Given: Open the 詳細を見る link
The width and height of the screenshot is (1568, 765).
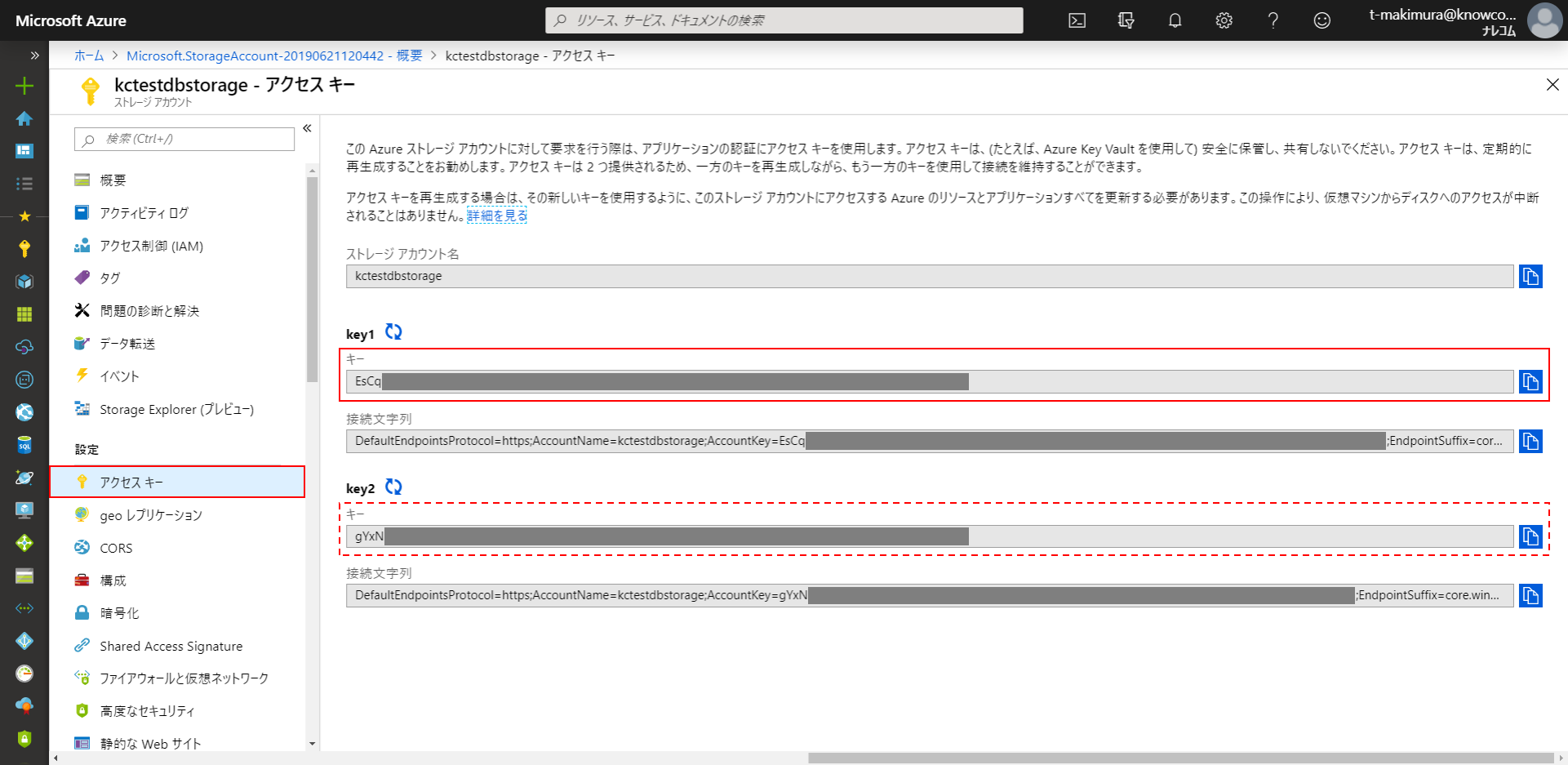Looking at the screenshot, I should point(496,216).
